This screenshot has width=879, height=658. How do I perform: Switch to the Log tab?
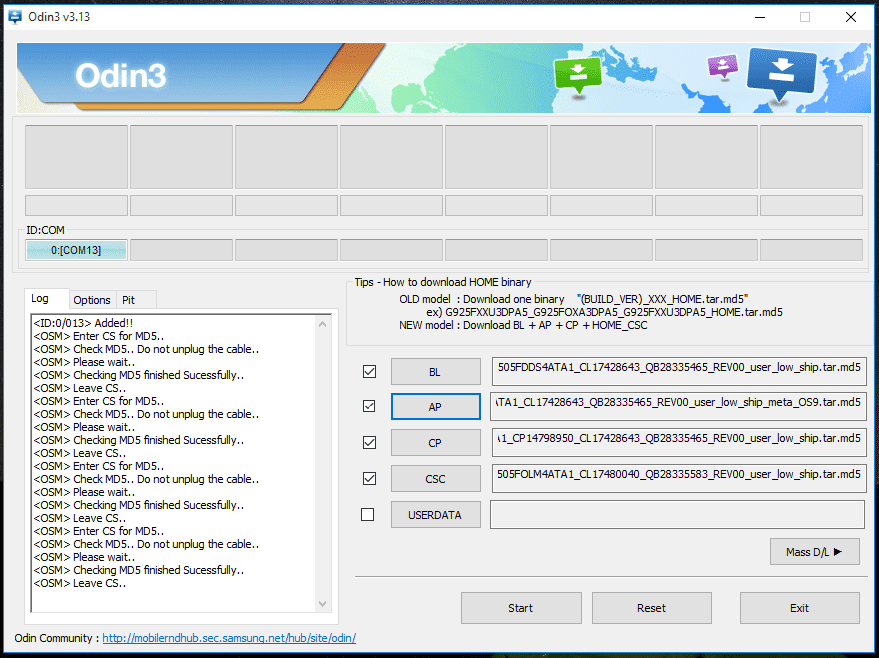pyautogui.click(x=47, y=299)
